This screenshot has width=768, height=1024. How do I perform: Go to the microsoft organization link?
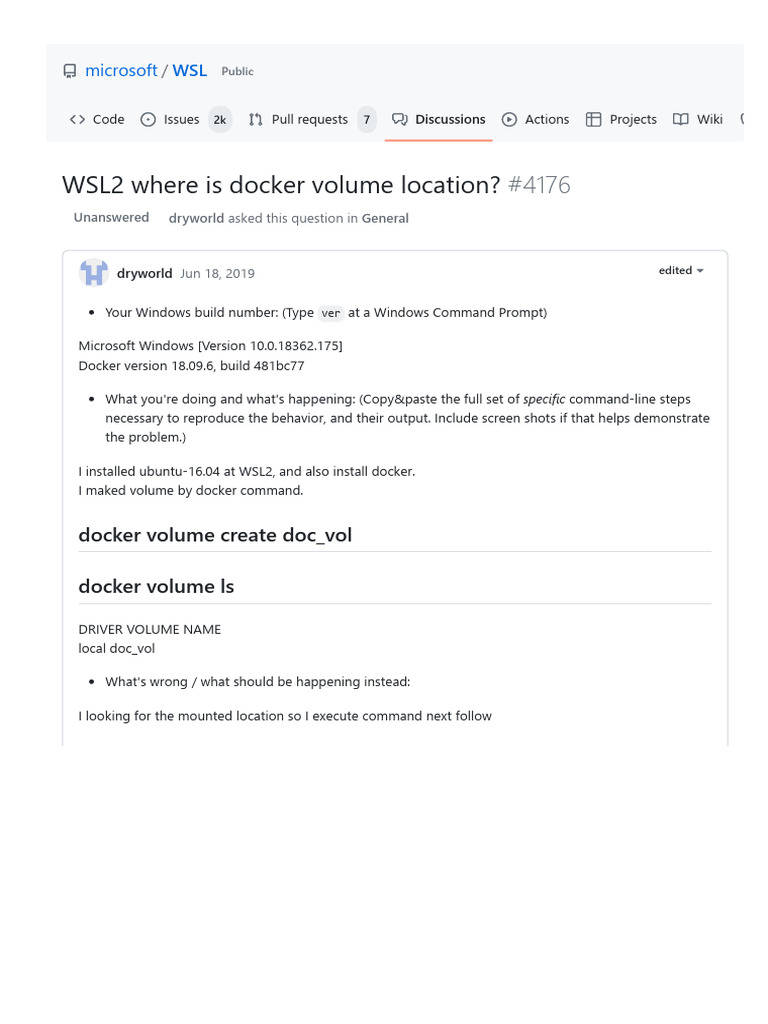pos(121,71)
